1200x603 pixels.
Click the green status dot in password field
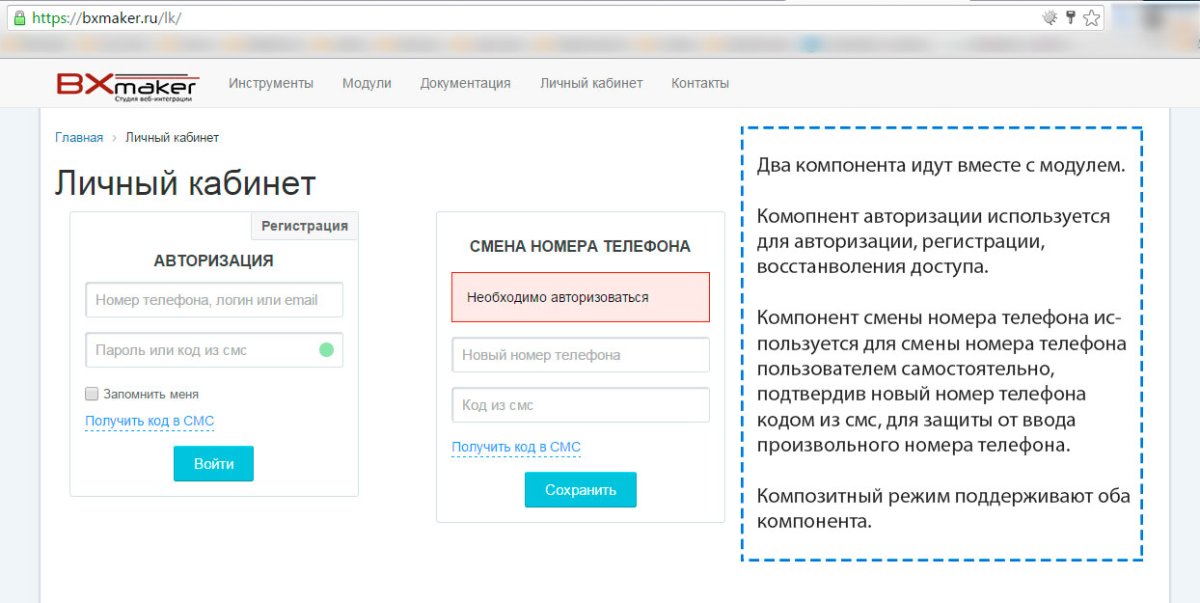pyautogui.click(x=325, y=350)
